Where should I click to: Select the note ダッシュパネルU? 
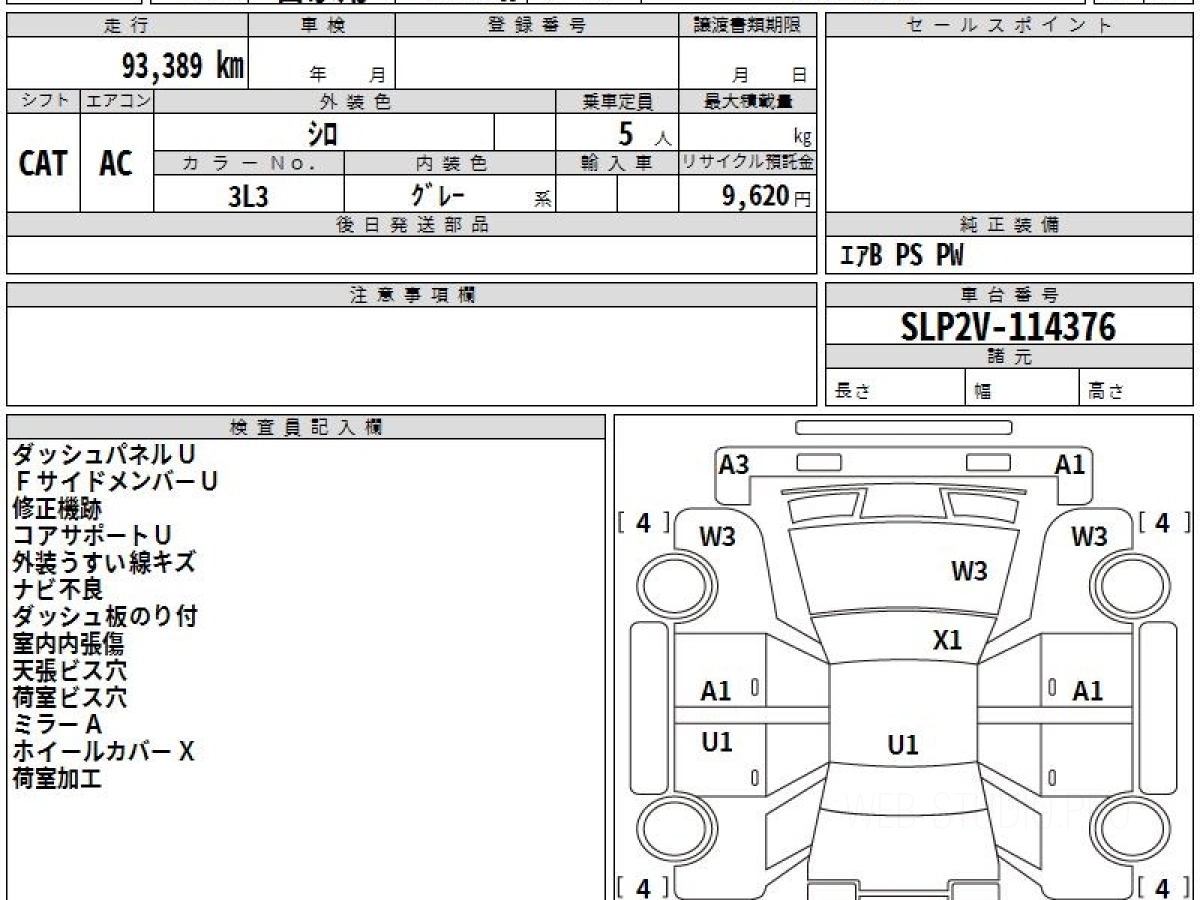click(104, 455)
